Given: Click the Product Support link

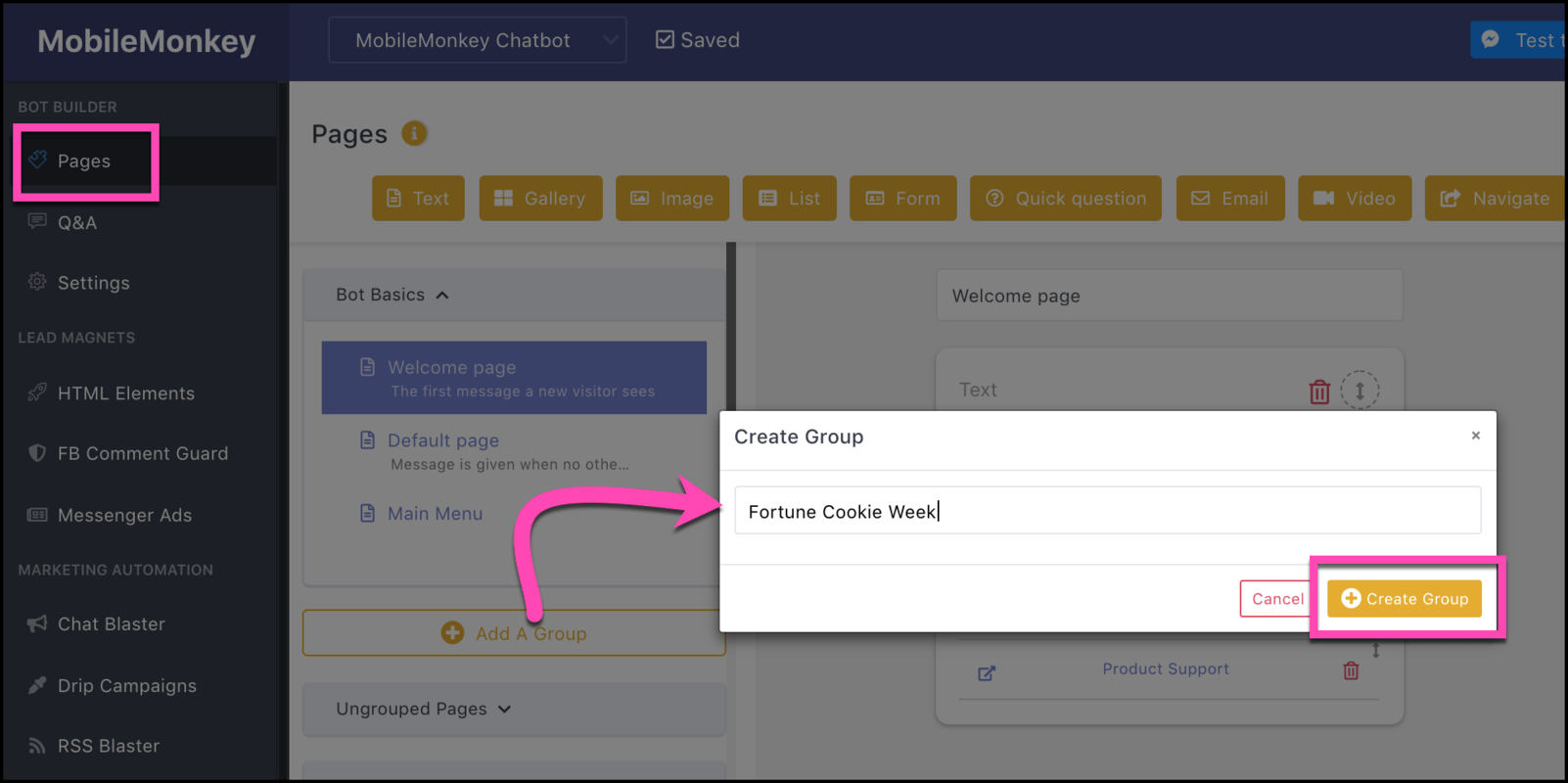Looking at the screenshot, I should pos(1166,669).
